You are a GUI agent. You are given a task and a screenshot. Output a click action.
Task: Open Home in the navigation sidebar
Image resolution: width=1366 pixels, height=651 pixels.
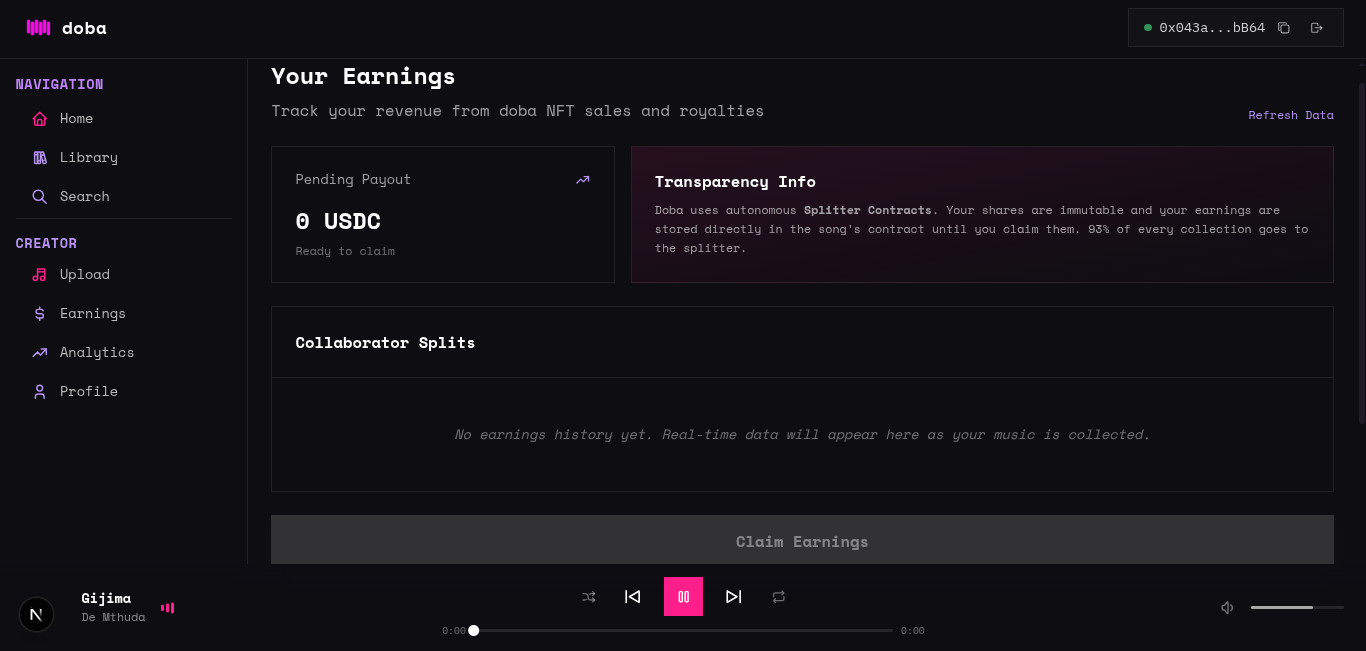(76, 119)
